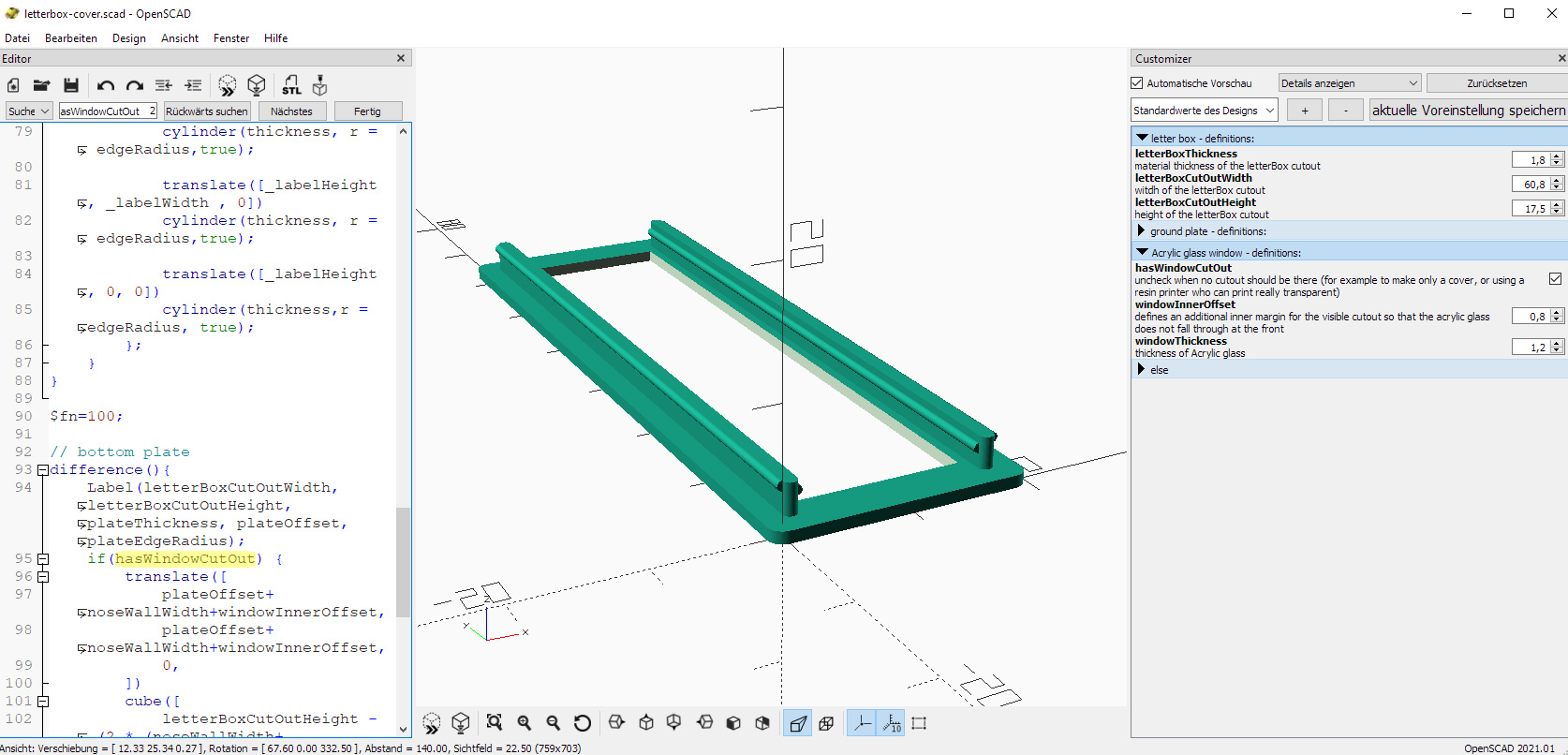Screen dimensions: 1568x755
Task: Toggle orthogonal projection in viewport
Action: (x=826, y=722)
